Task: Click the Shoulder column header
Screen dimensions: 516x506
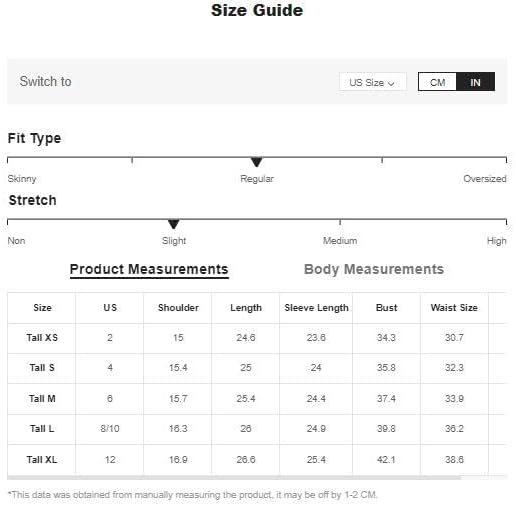Action: click(178, 308)
